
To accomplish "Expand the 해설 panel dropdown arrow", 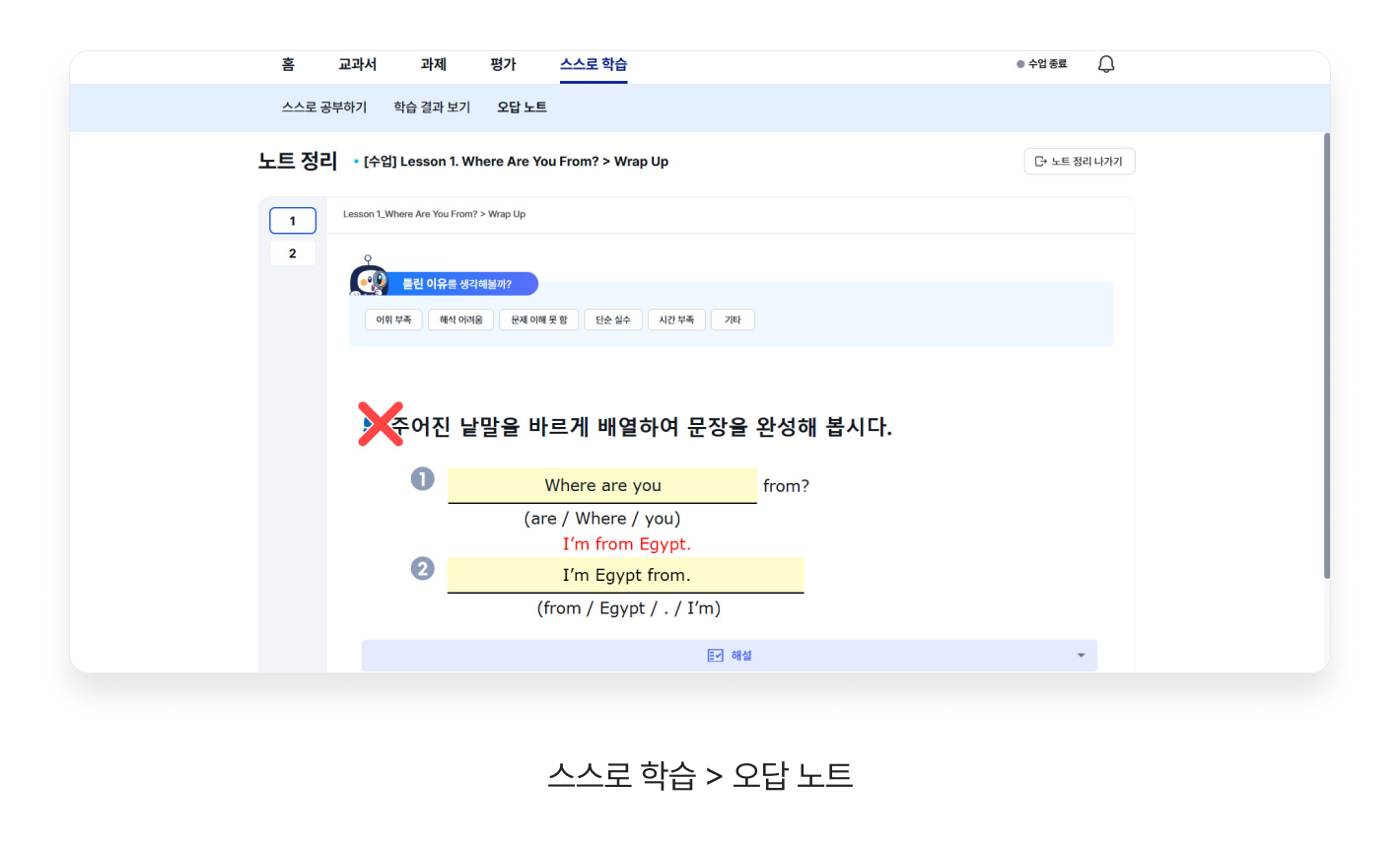I will (x=1081, y=656).
